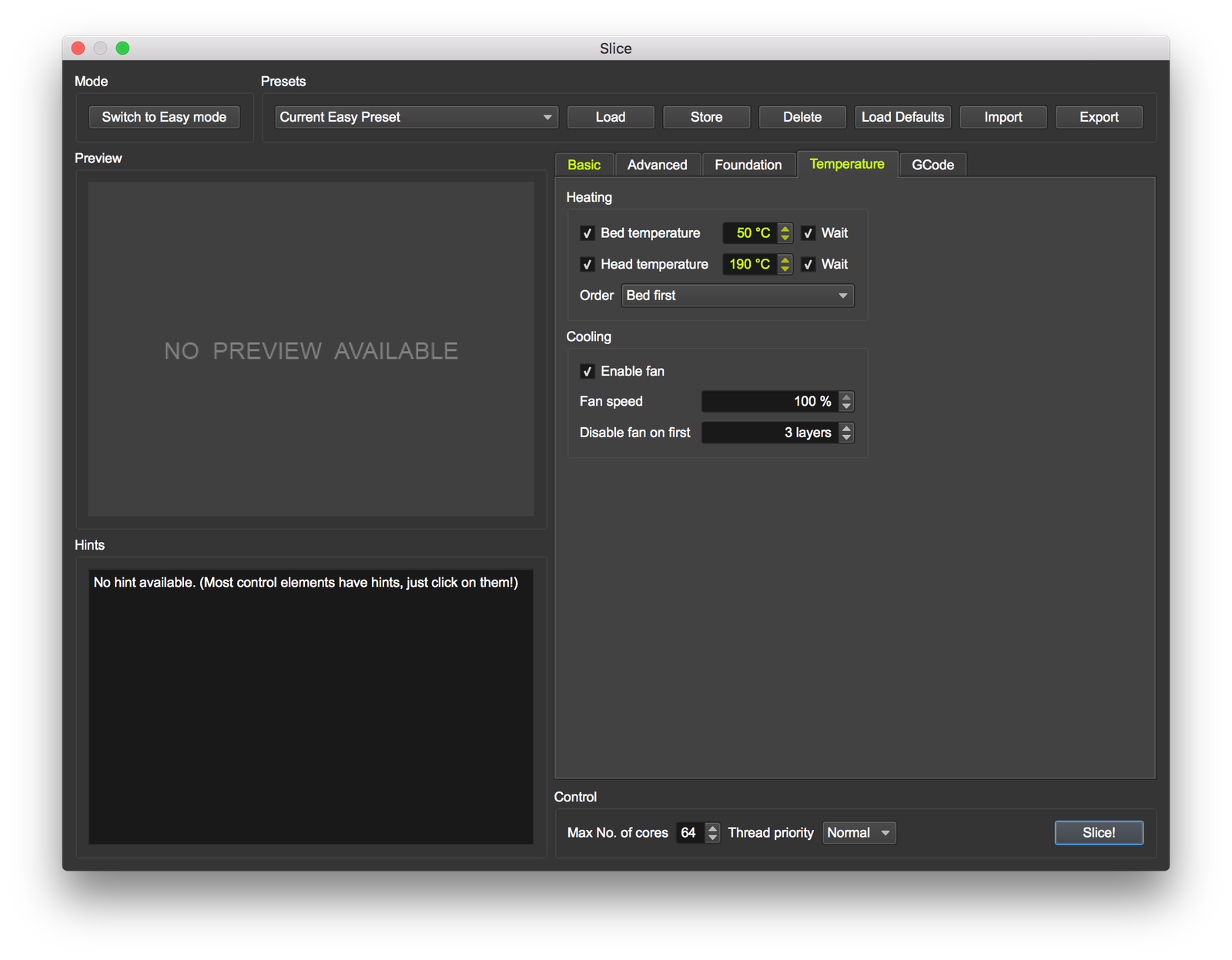
Task: Click the Disable fan on first layers field
Action: [x=770, y=433]
